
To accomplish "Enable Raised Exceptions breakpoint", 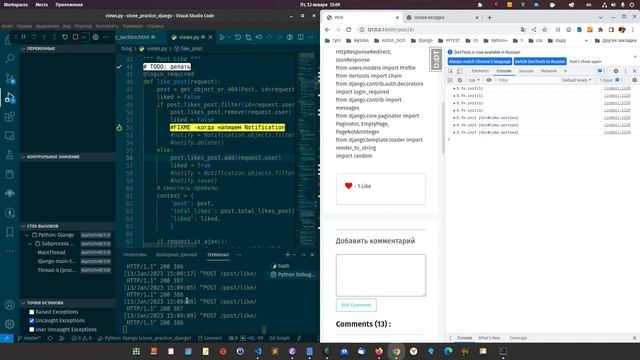I will pyautogui.click(x=31, y=312).
